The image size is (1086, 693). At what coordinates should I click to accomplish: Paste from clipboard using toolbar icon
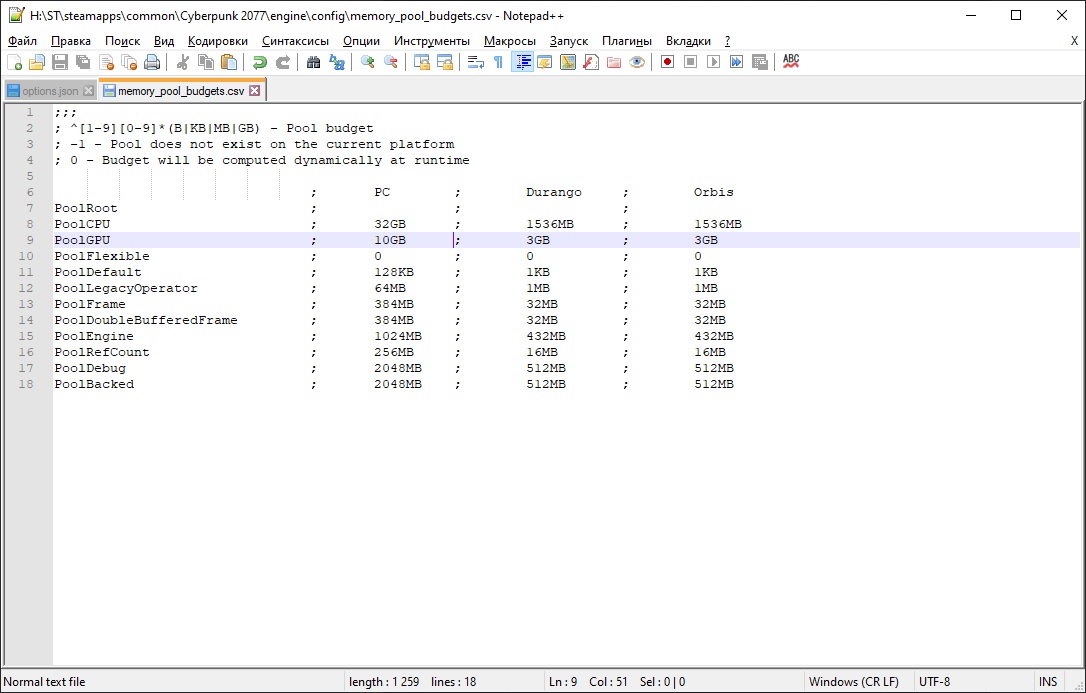click(x=229, y=62)
